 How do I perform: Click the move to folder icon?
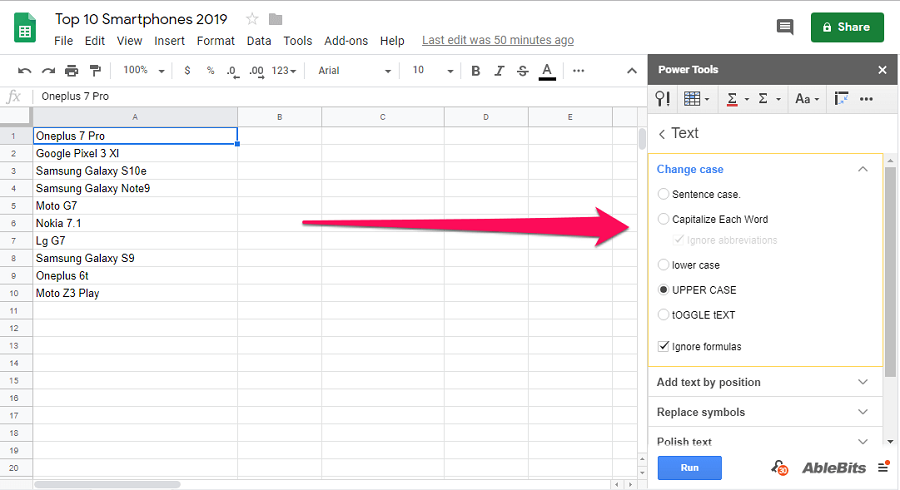(276, 20)
